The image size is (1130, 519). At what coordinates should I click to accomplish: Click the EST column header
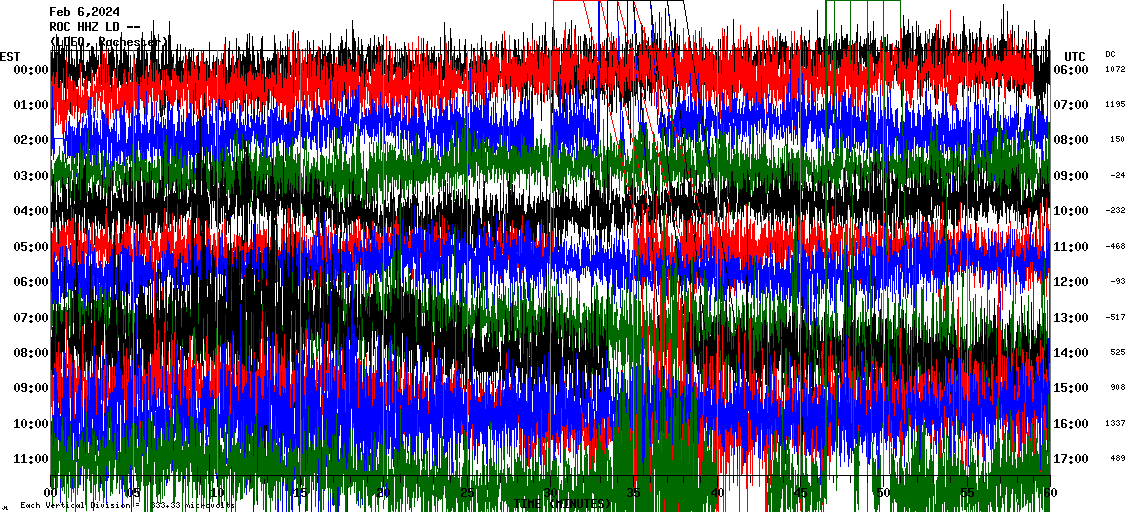click(10, 57)
